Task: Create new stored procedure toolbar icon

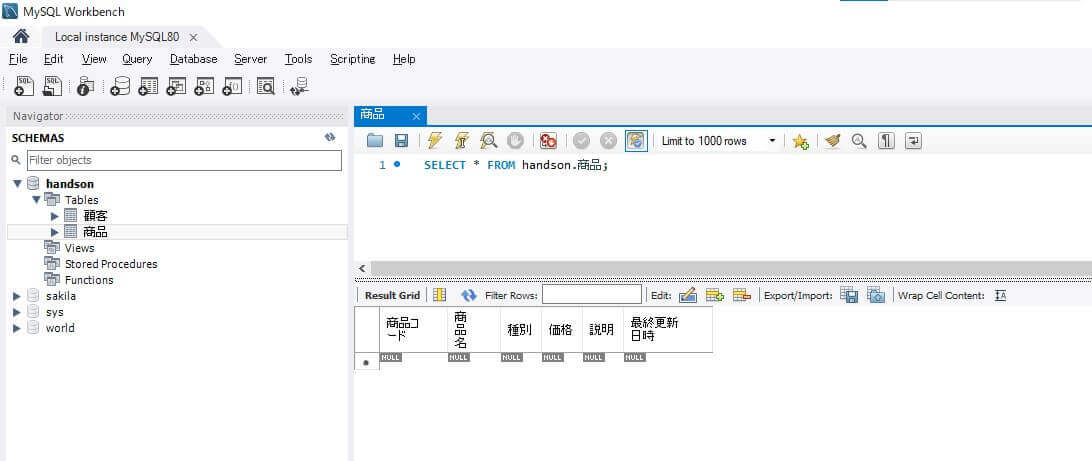Action: (x=204, y=86)
